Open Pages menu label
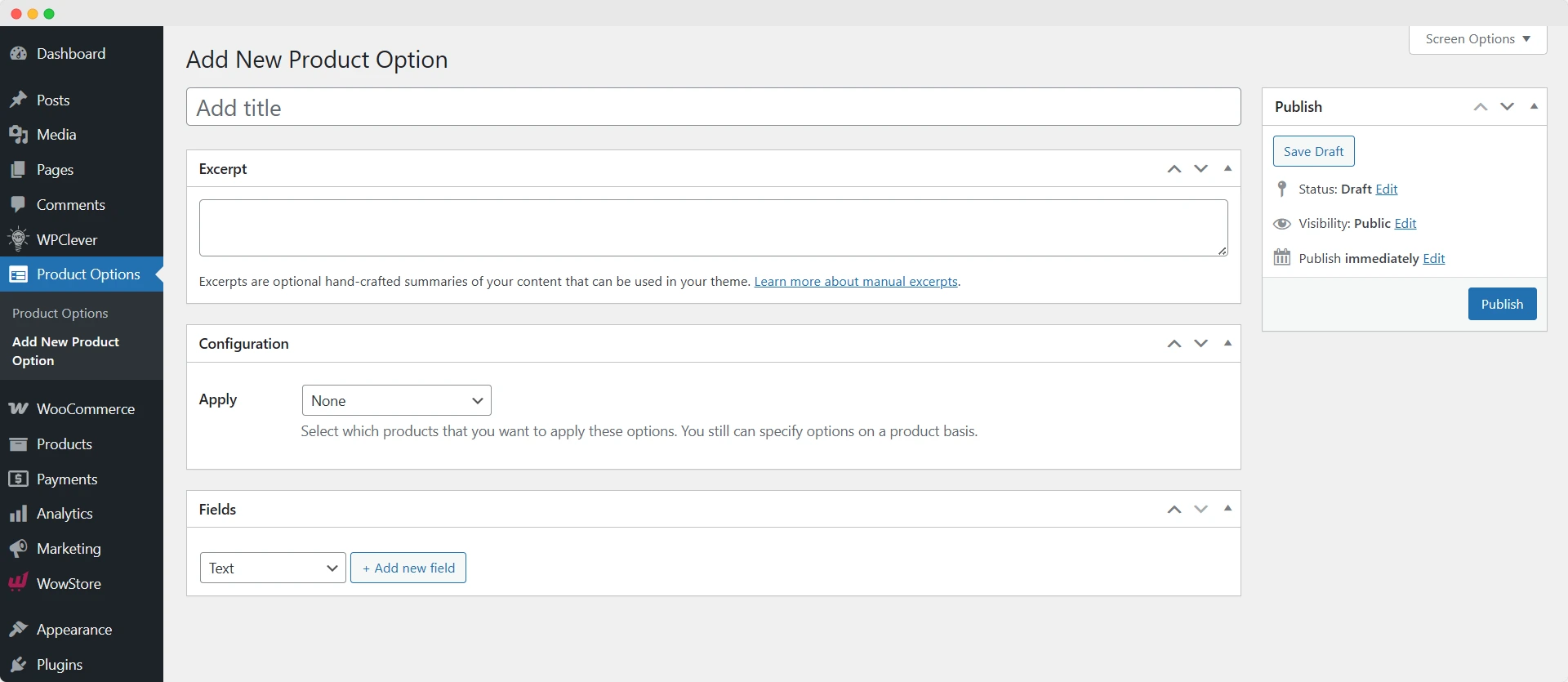 pyautogui.click(x=55, y=170)
